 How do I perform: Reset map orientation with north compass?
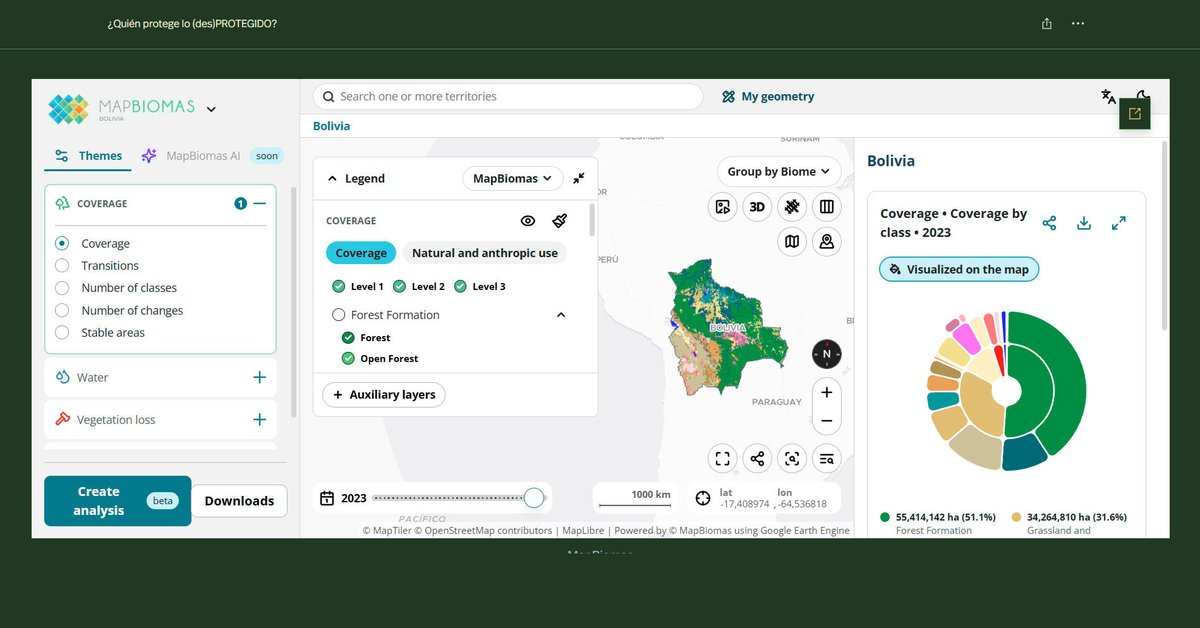point(827,354)
